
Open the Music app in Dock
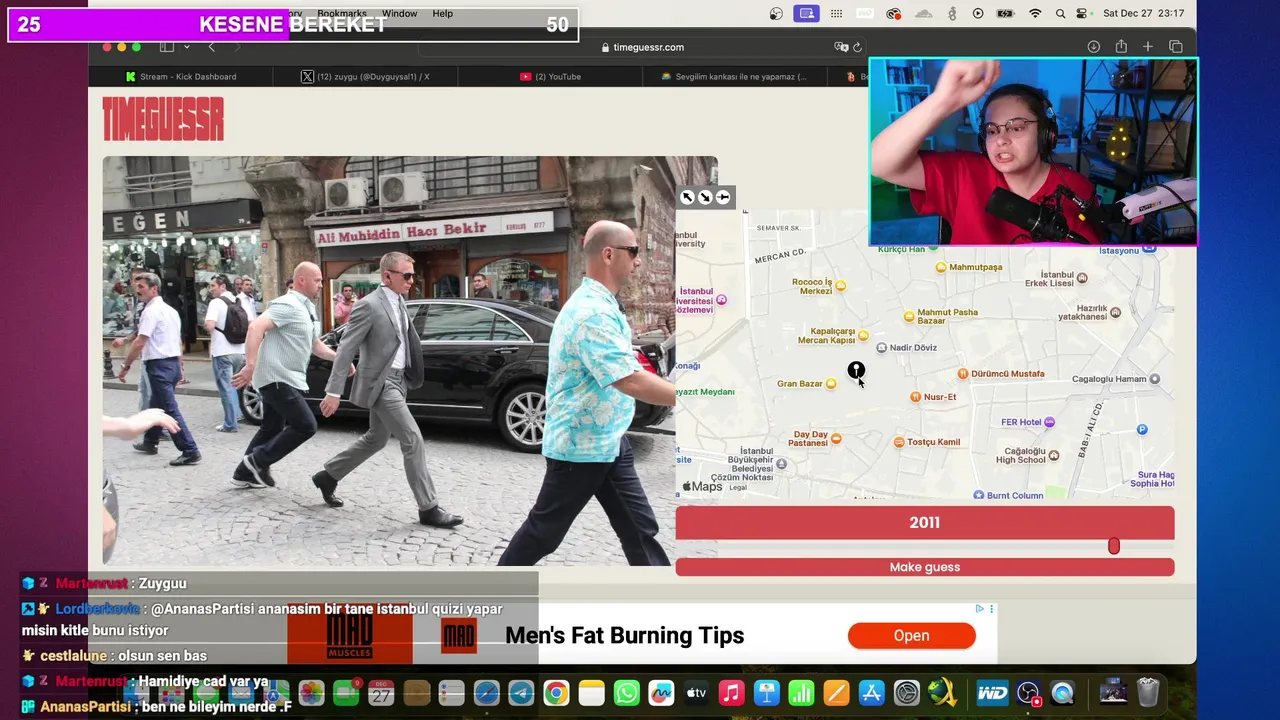point(732,693)
